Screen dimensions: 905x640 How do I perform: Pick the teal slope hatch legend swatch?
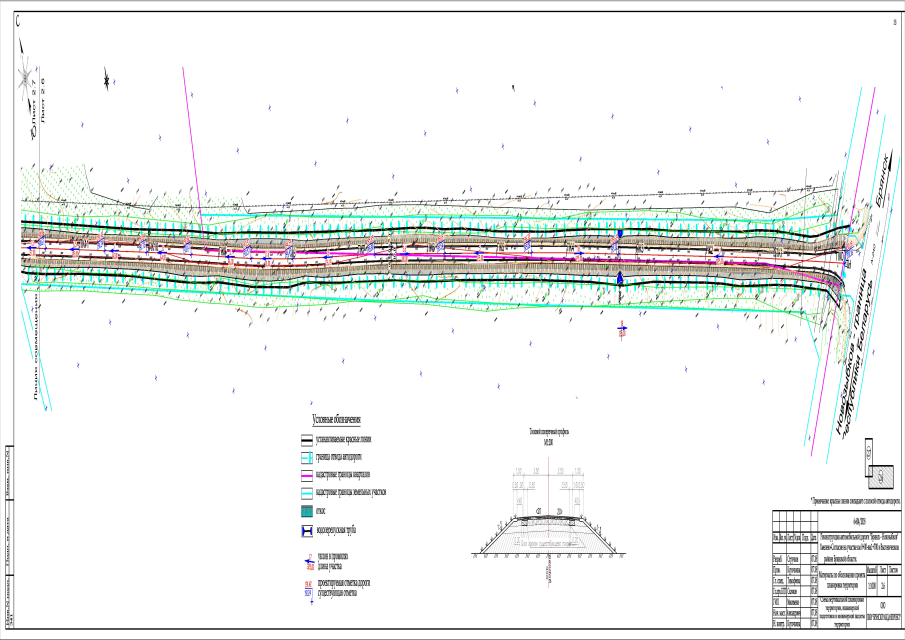[x=308, y=511]
